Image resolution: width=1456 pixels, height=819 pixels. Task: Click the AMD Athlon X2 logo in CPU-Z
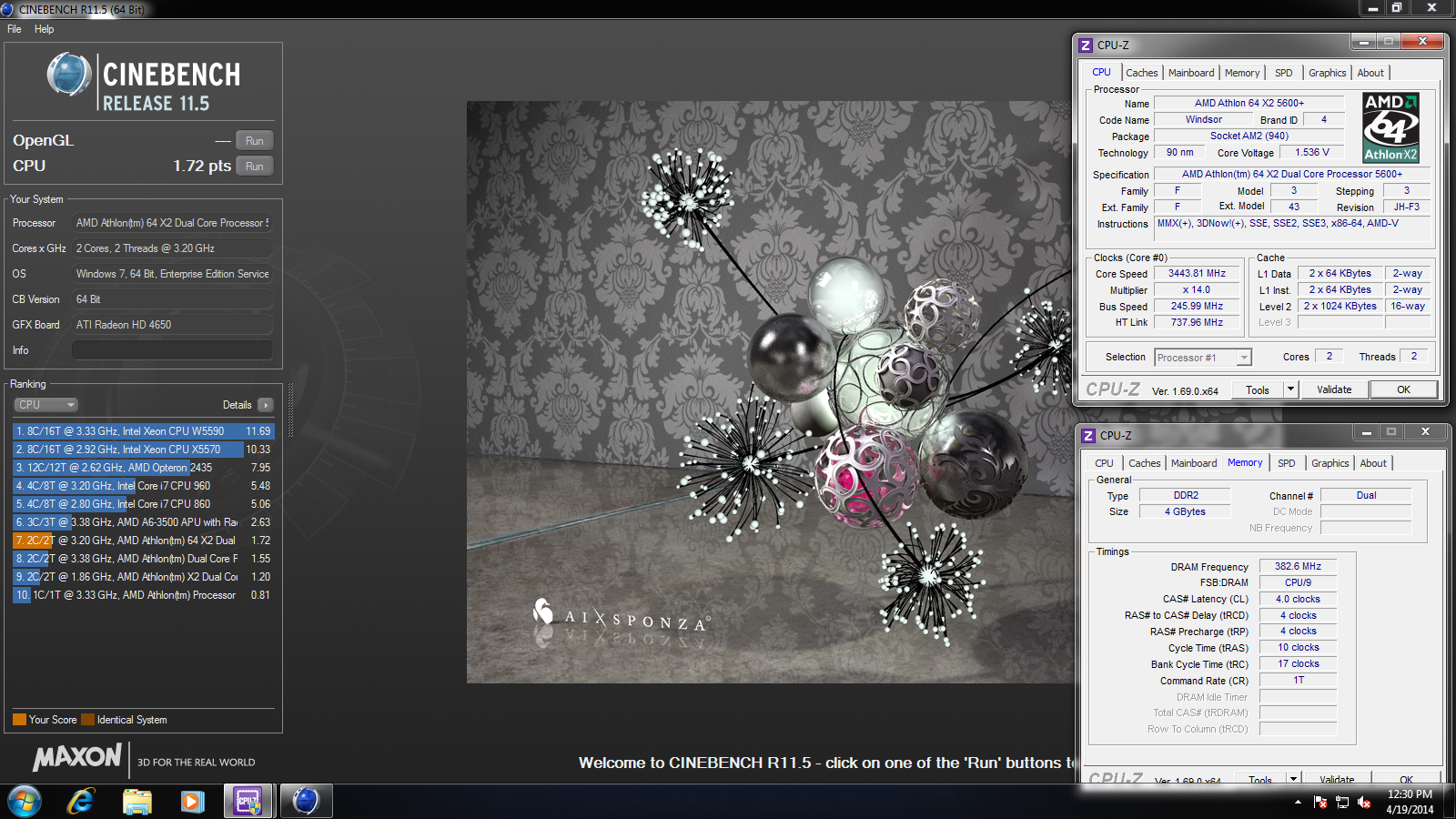pos(1390,127)
